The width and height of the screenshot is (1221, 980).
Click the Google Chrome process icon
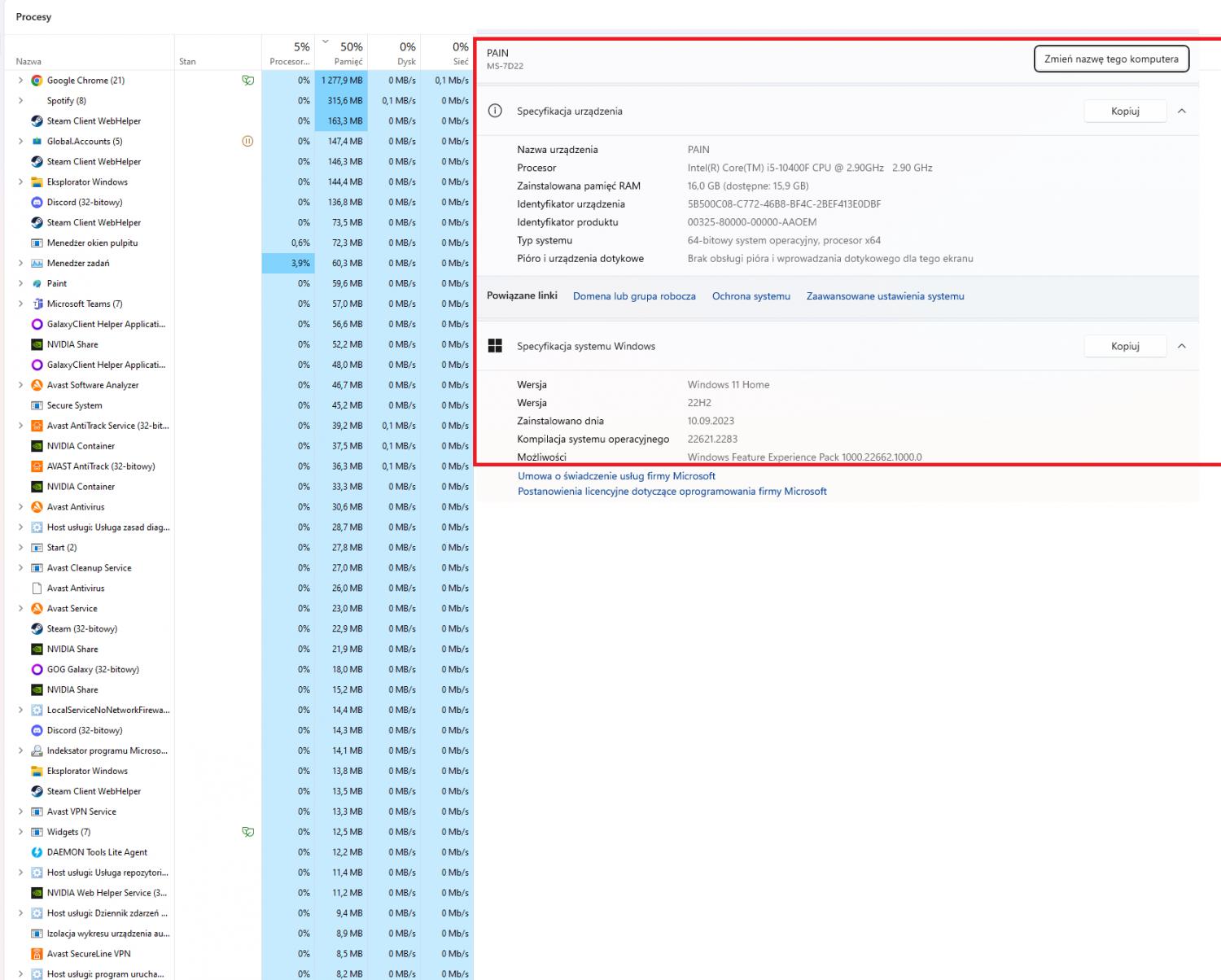coord(37,81)
